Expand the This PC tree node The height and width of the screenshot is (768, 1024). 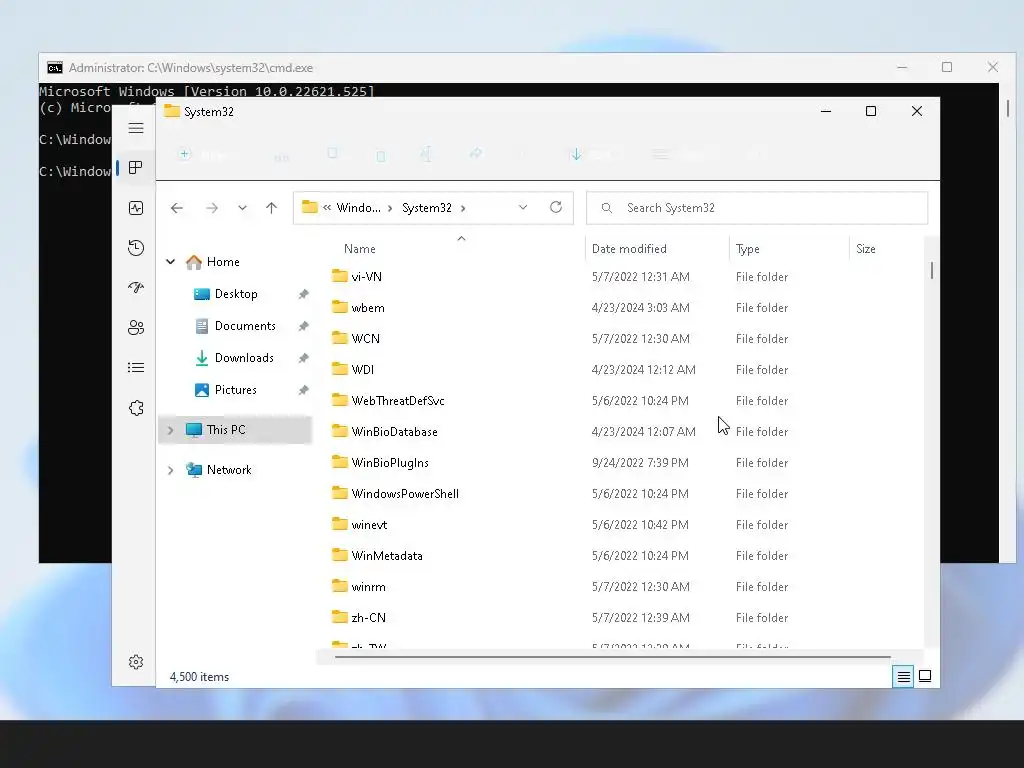(x=170, y=430)
